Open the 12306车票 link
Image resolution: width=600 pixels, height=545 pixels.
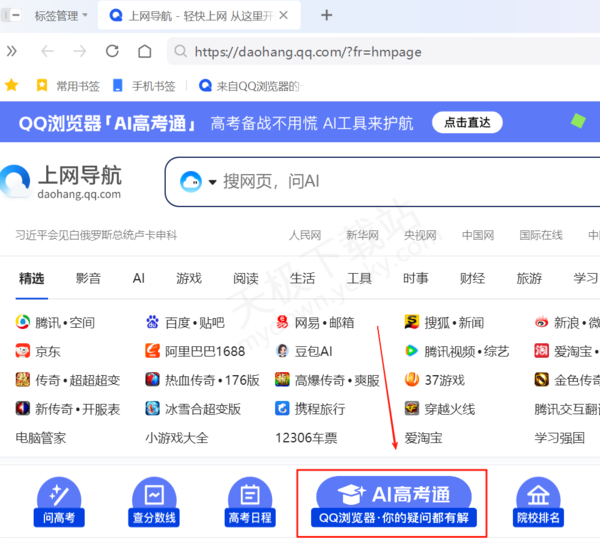click(307, 438)
